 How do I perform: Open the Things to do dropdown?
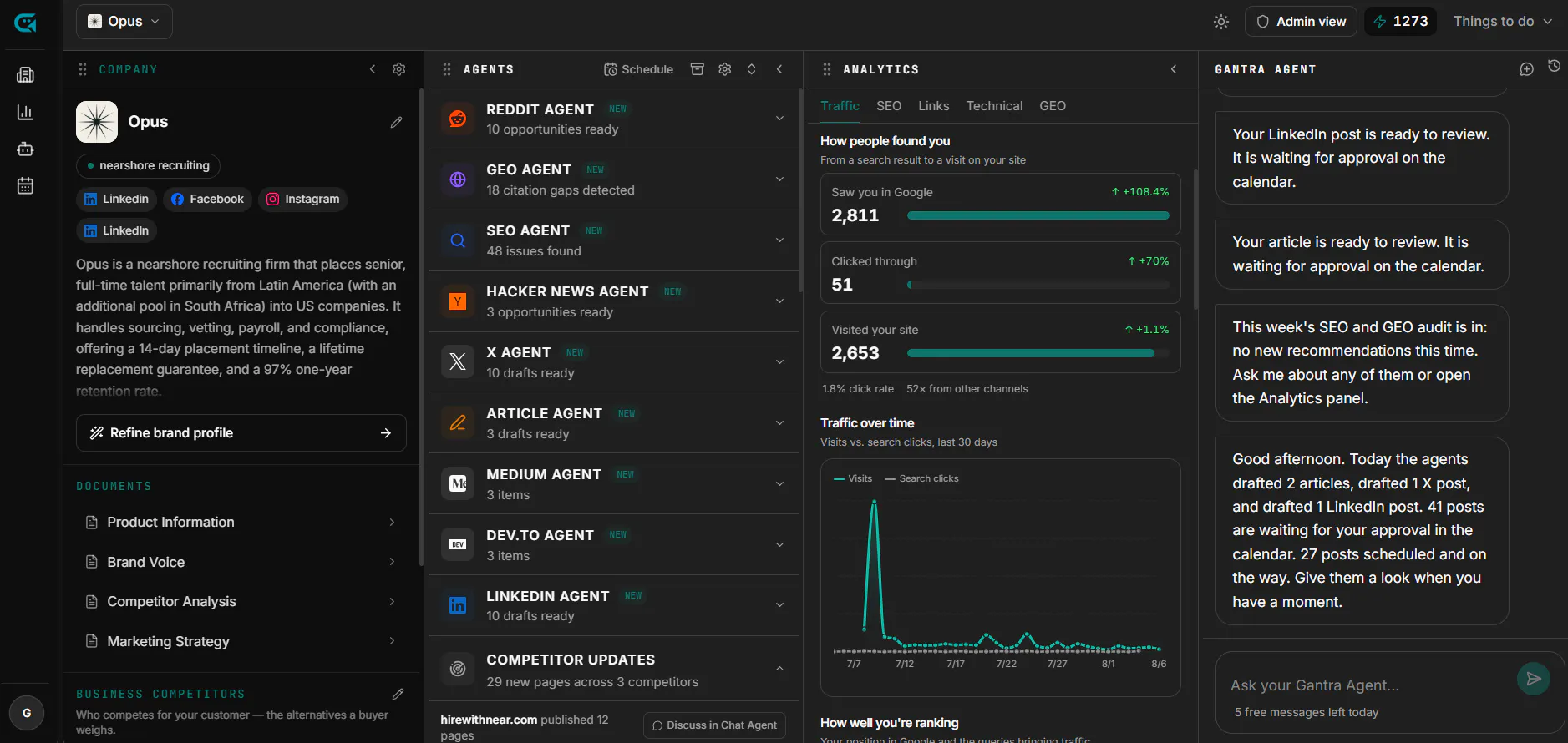[x=1502, y=22]
